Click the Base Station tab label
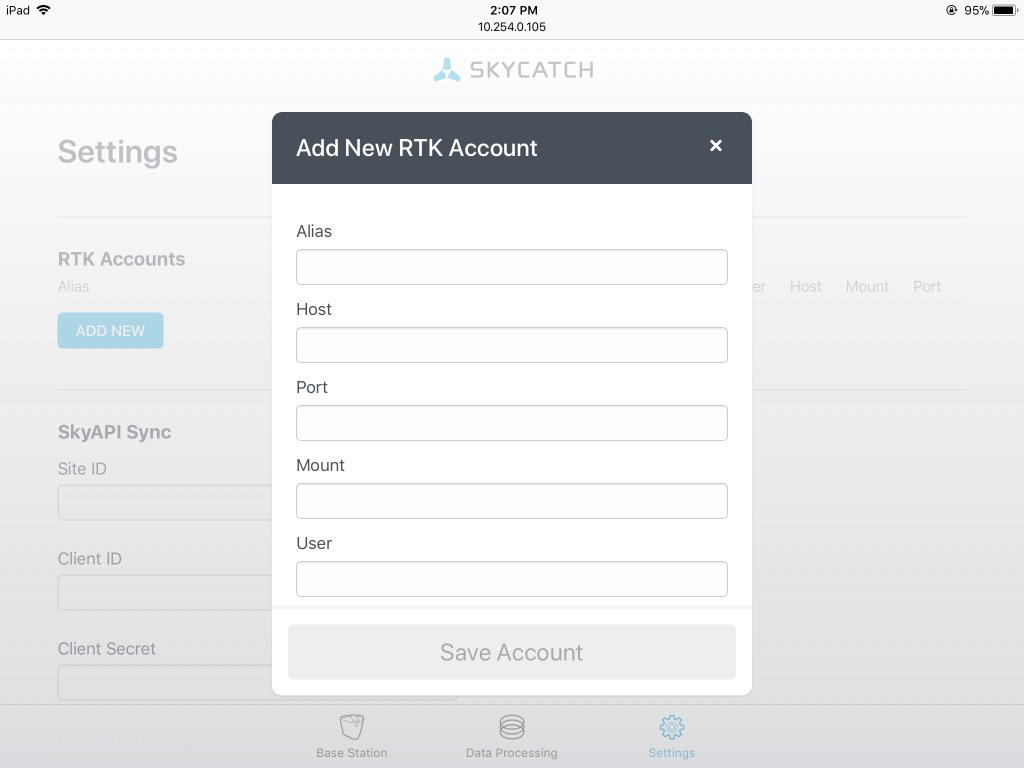 352,753
